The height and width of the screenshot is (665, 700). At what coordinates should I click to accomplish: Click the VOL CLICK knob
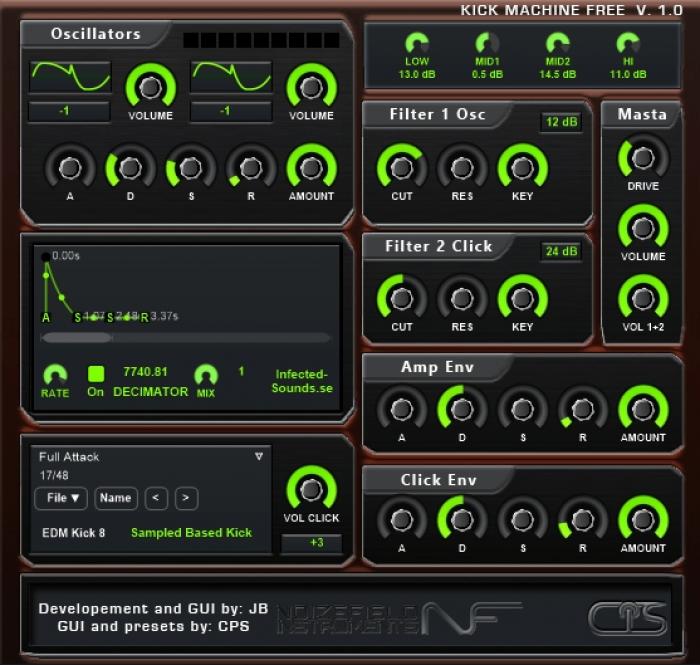(311, 489)
